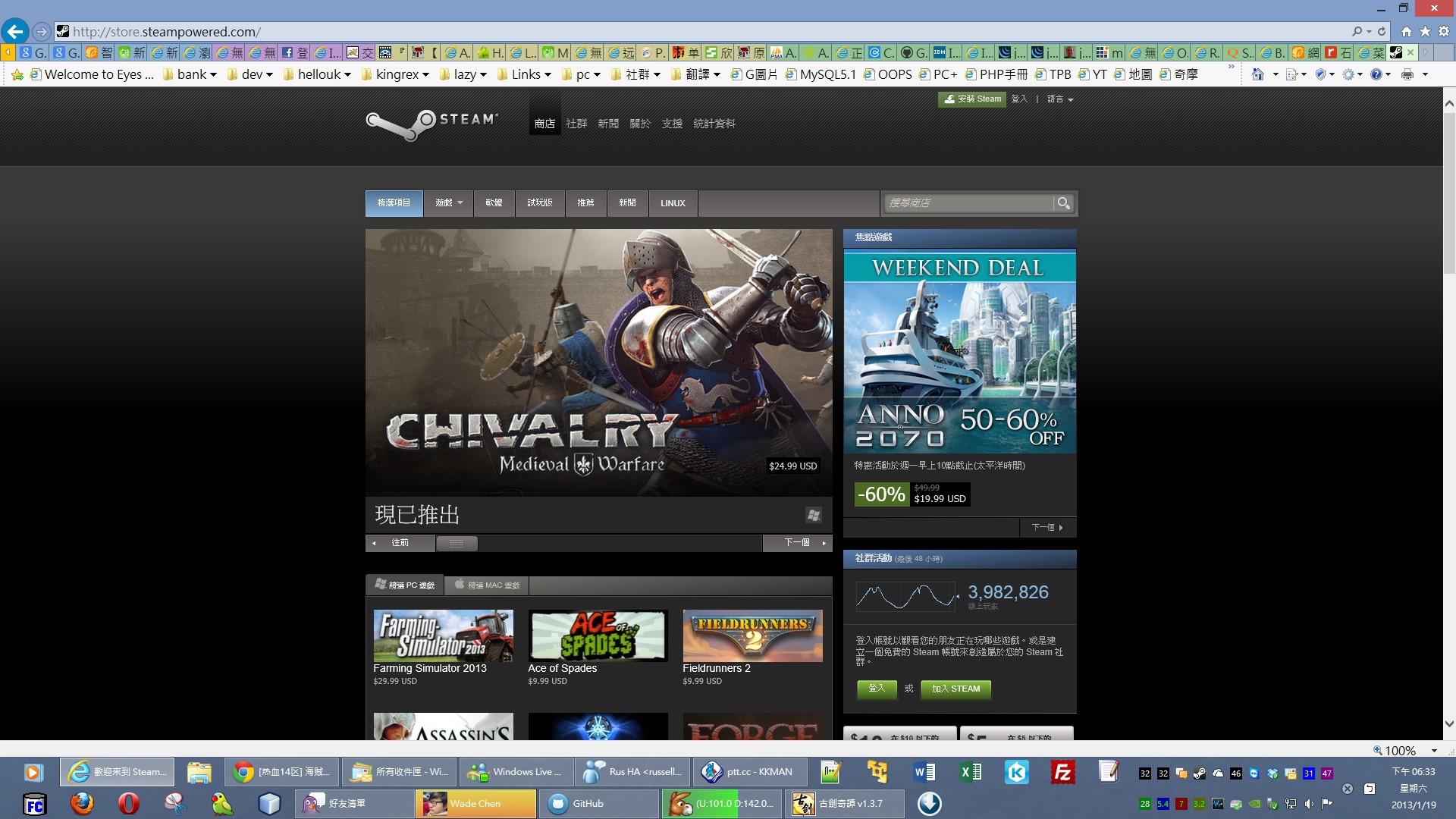Click the 安裝 Steam install button
This screenshot has width=1456, height=819.
[x=972, y=99]
